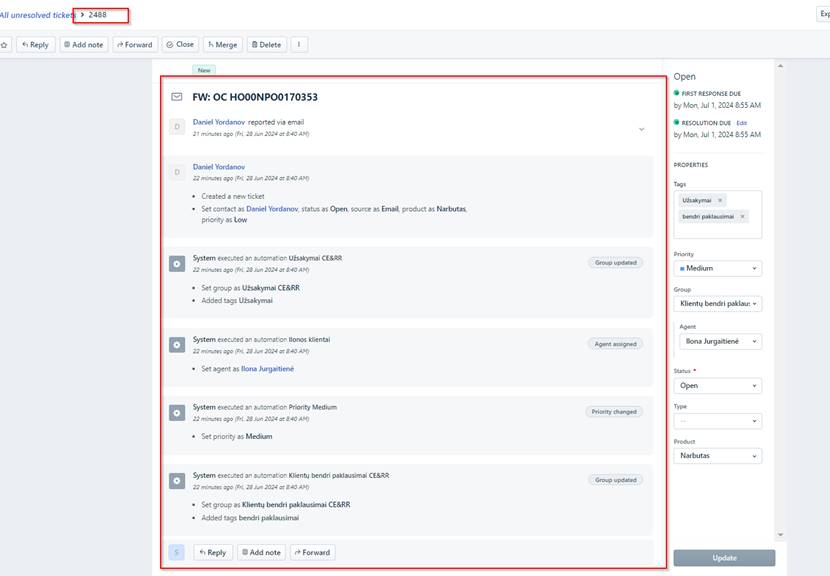Click system icon for Priority Medium automation
Viewport: 830px width, 576px height.
[177, 412]
